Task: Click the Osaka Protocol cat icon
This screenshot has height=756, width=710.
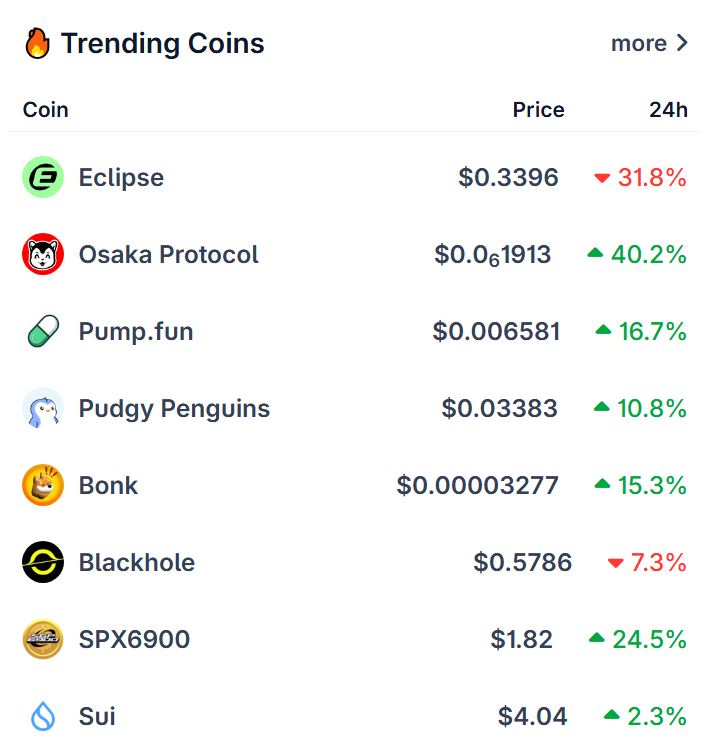Action: click(x=43, y=254)
